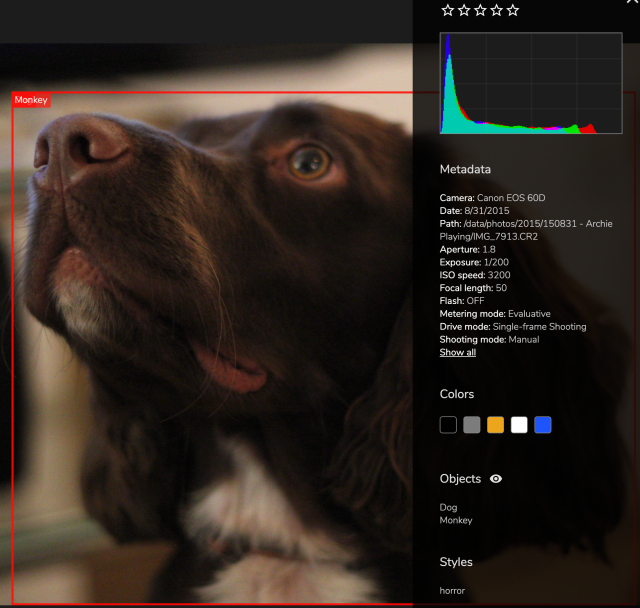Pick the gray color swatch
This screenshot has height=608, width=640.
(x=472, y=425)
